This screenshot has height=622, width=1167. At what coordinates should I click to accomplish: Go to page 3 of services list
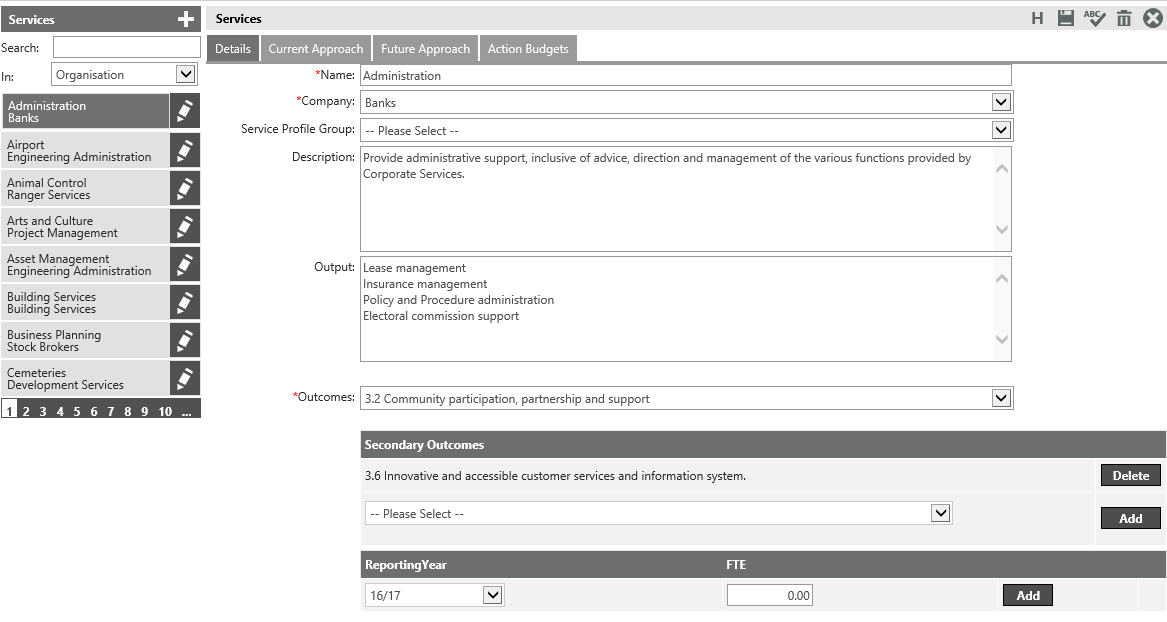tap(43, 411)
